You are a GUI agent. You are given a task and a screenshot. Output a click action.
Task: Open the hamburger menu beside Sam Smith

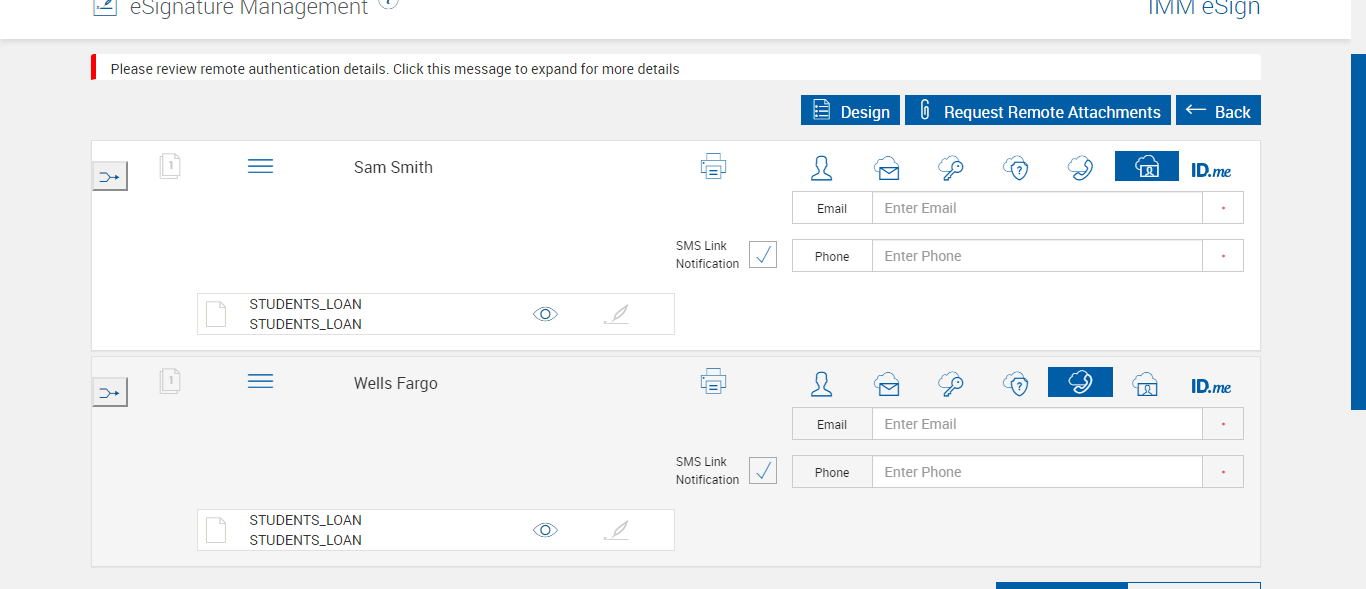(260, 167)
